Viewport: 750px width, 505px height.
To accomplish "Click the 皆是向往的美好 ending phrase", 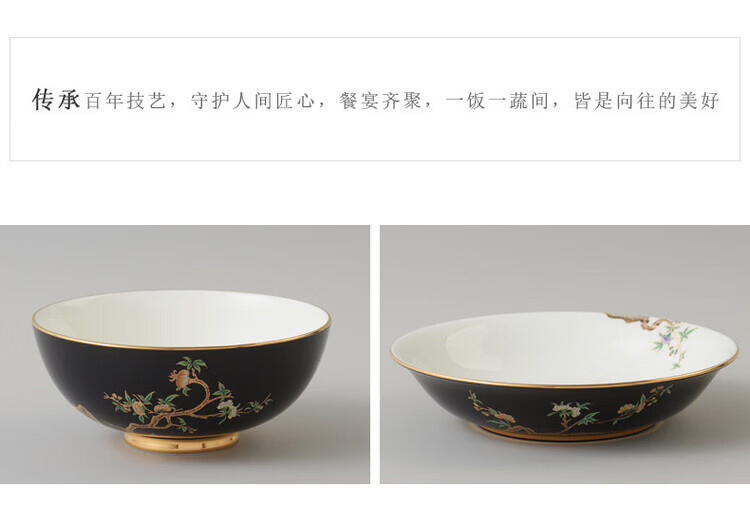I will (646, 101).
